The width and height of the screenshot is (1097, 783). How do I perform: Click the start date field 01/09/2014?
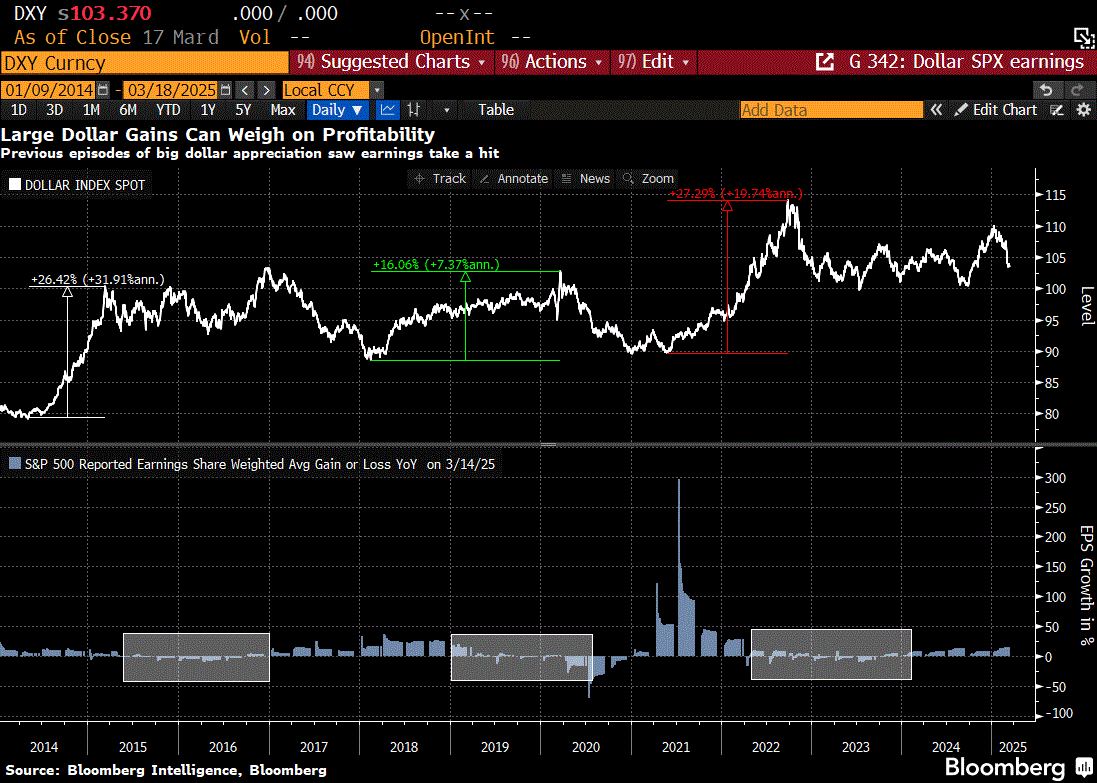coord(50,90)
